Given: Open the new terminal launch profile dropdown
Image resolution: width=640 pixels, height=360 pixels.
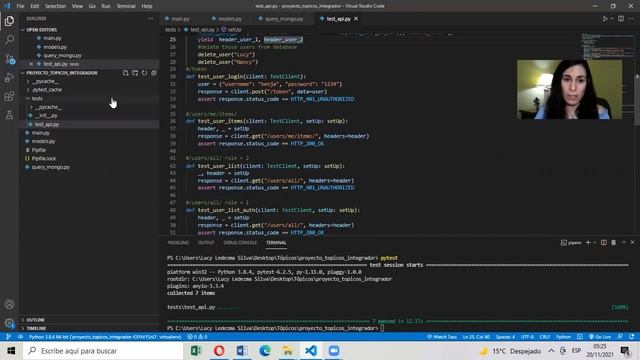Looking at the screenshot, I should pyautogui.click(x=595, y=242).
